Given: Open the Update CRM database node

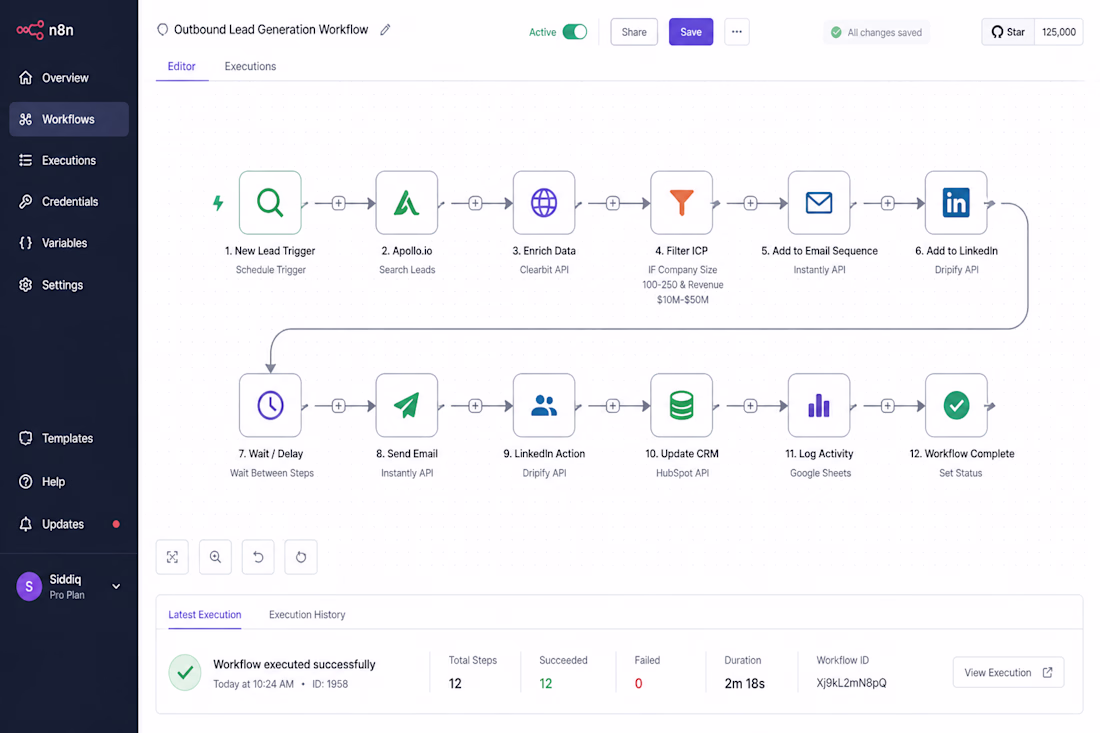Looking at the screenshot, I should 681,405.
